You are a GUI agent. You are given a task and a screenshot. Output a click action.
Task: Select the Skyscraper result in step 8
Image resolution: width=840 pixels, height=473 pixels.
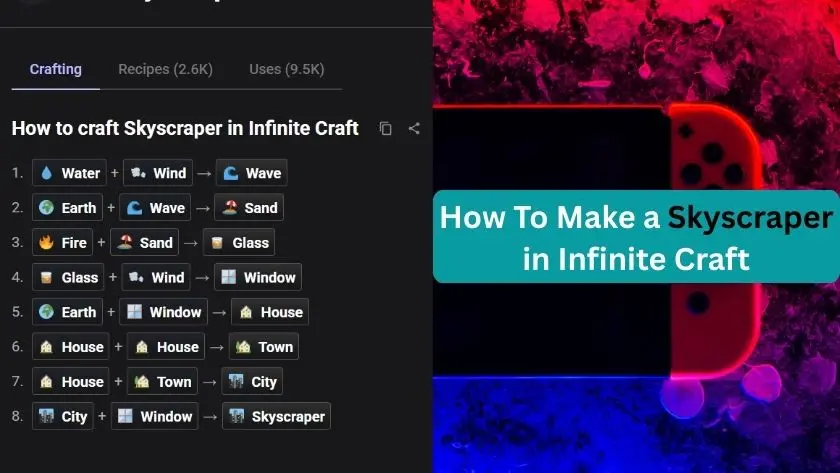tap(276, 416)
